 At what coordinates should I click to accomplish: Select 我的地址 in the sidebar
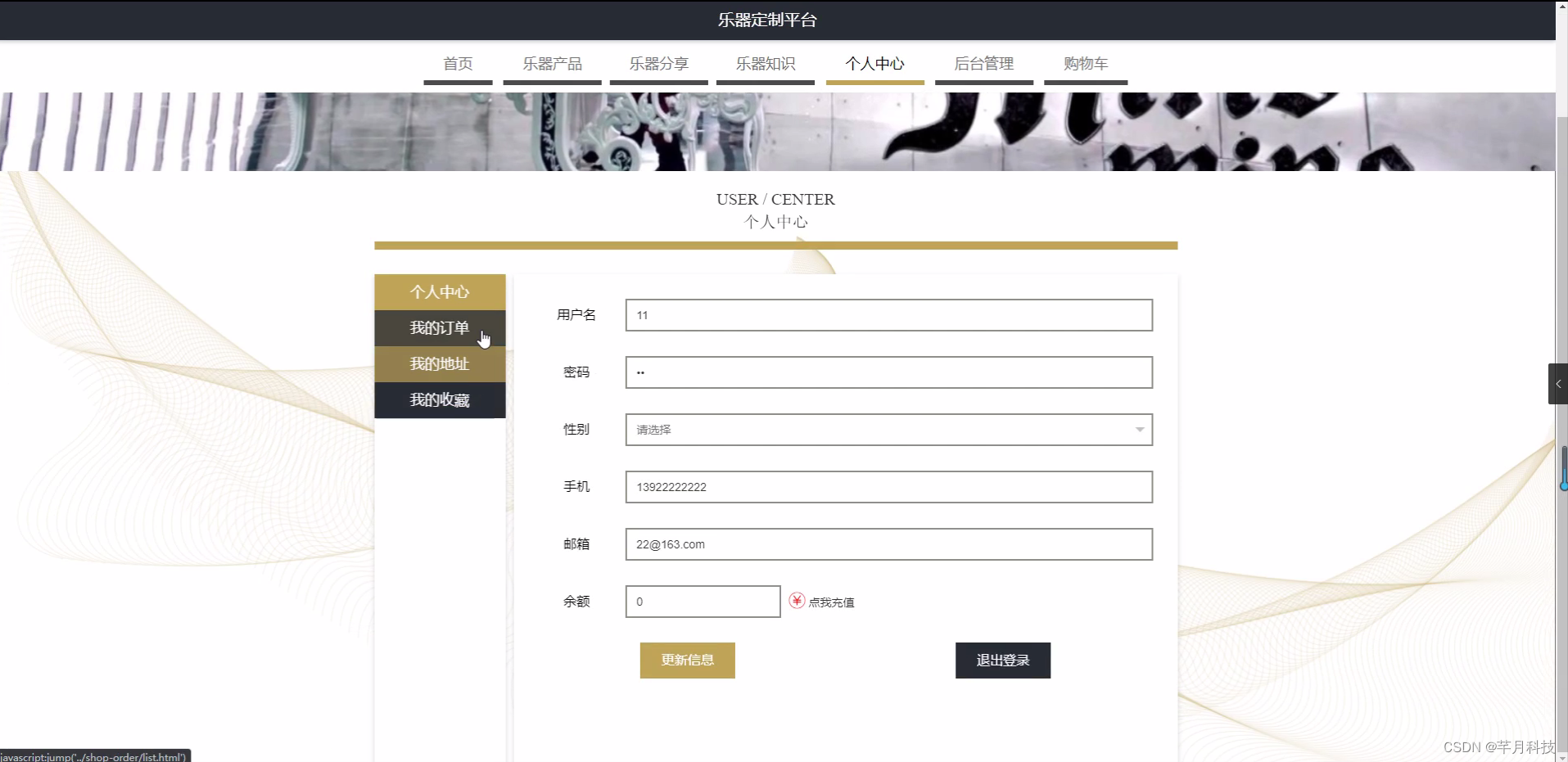[440, 363]
